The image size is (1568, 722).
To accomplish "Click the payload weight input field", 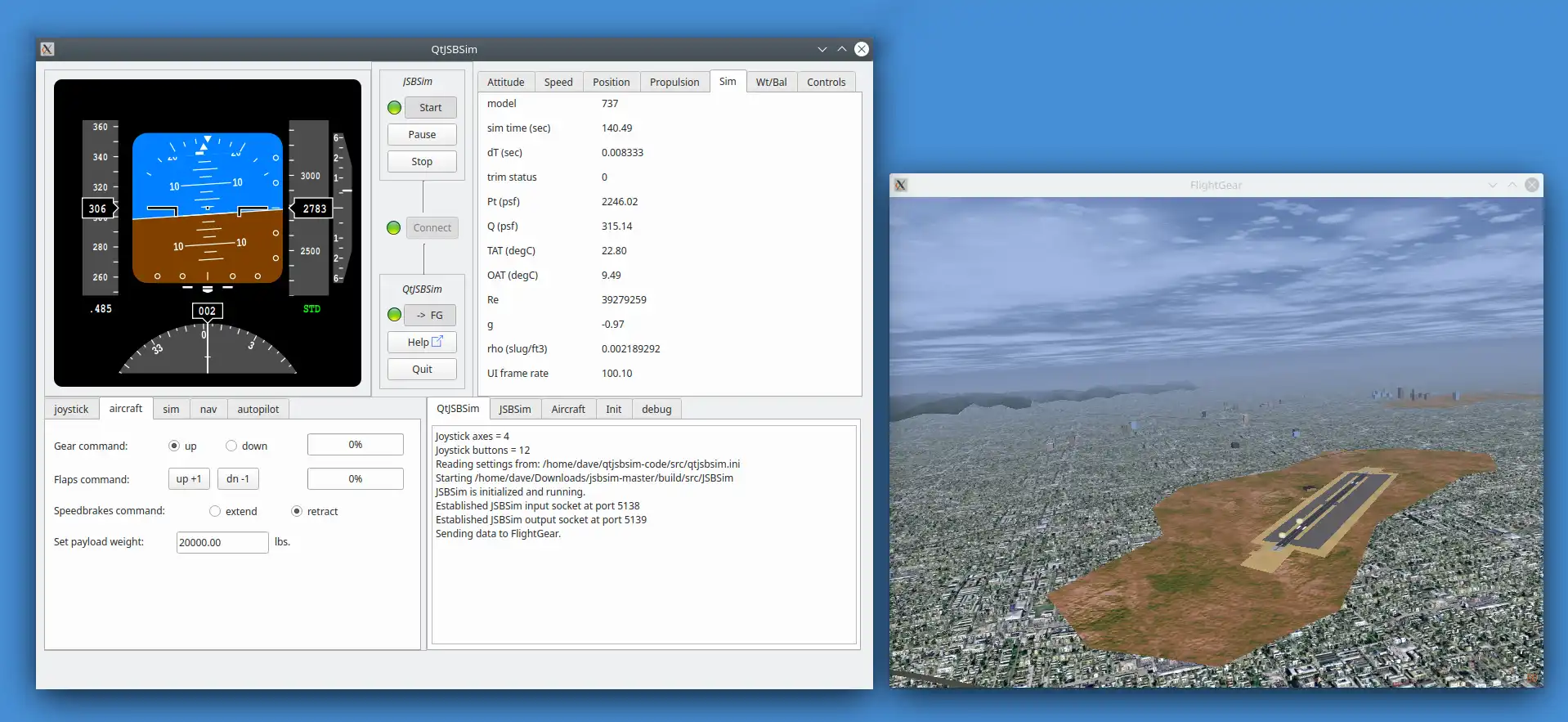I will 222,542.
